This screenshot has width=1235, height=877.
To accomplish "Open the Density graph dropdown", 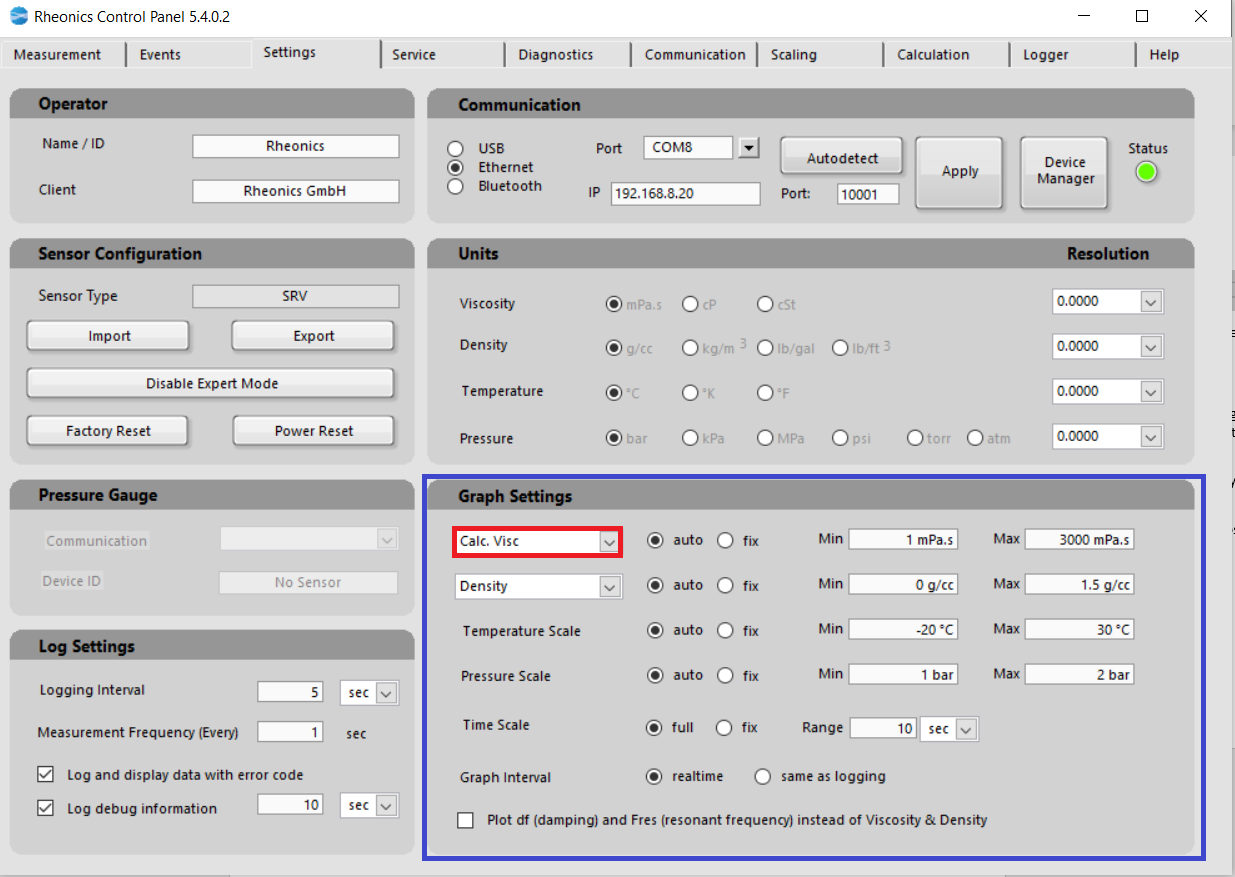I will tap(609, 586).
